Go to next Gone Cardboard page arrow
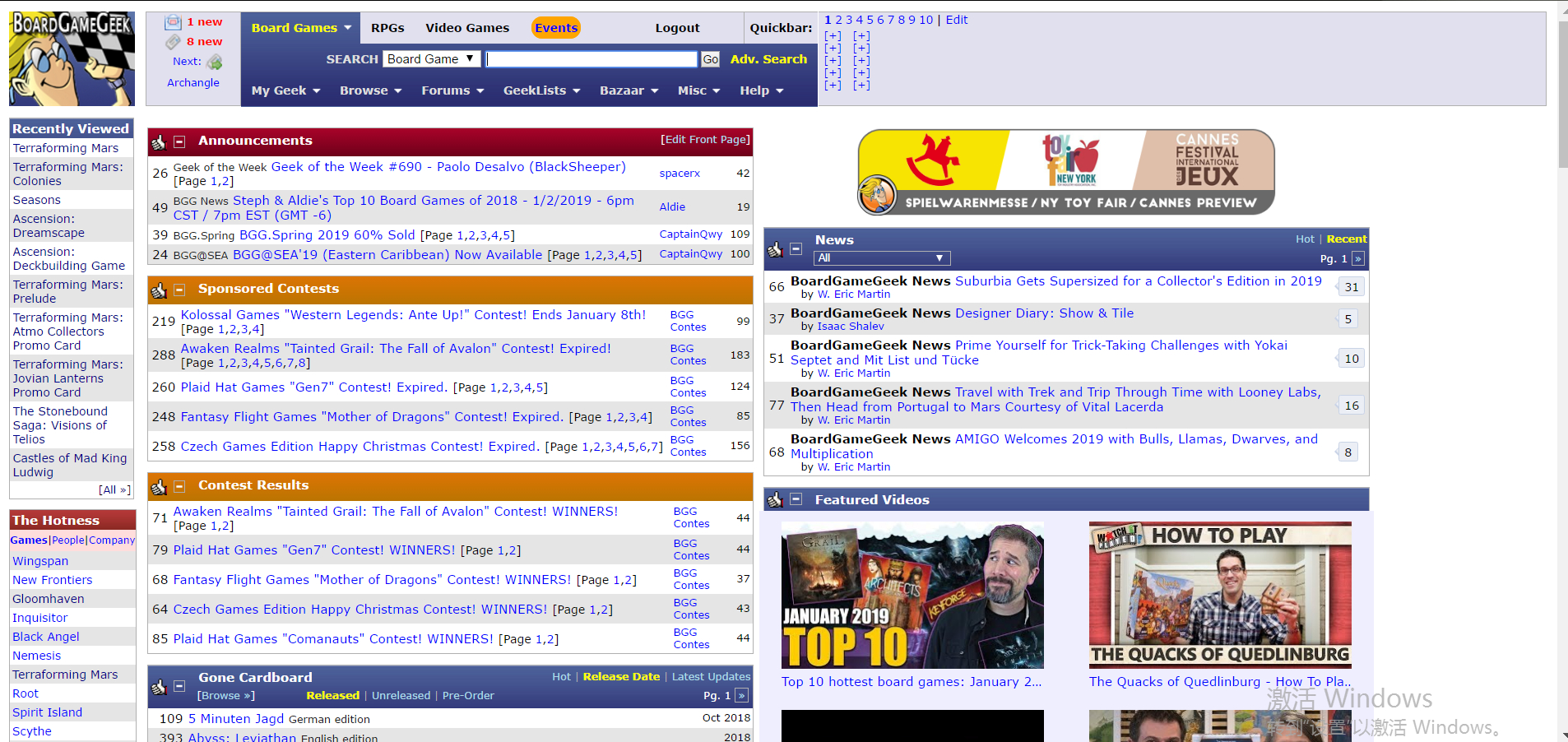The height and width of the screenshot is (742, 1568). pyautogui.click(x=741, y=696)
